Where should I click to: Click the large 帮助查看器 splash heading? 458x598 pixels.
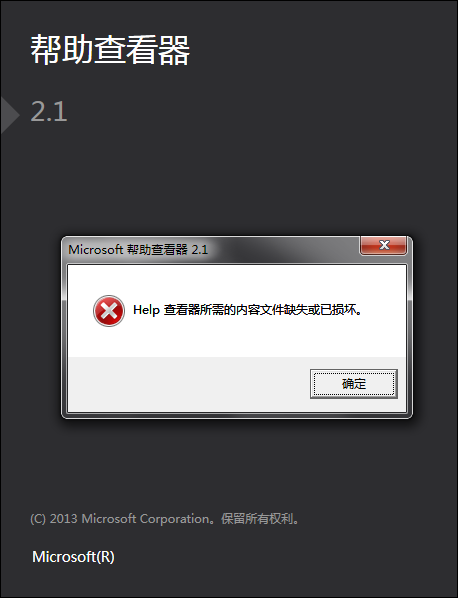pyautogui.click(x=110, y=50)
